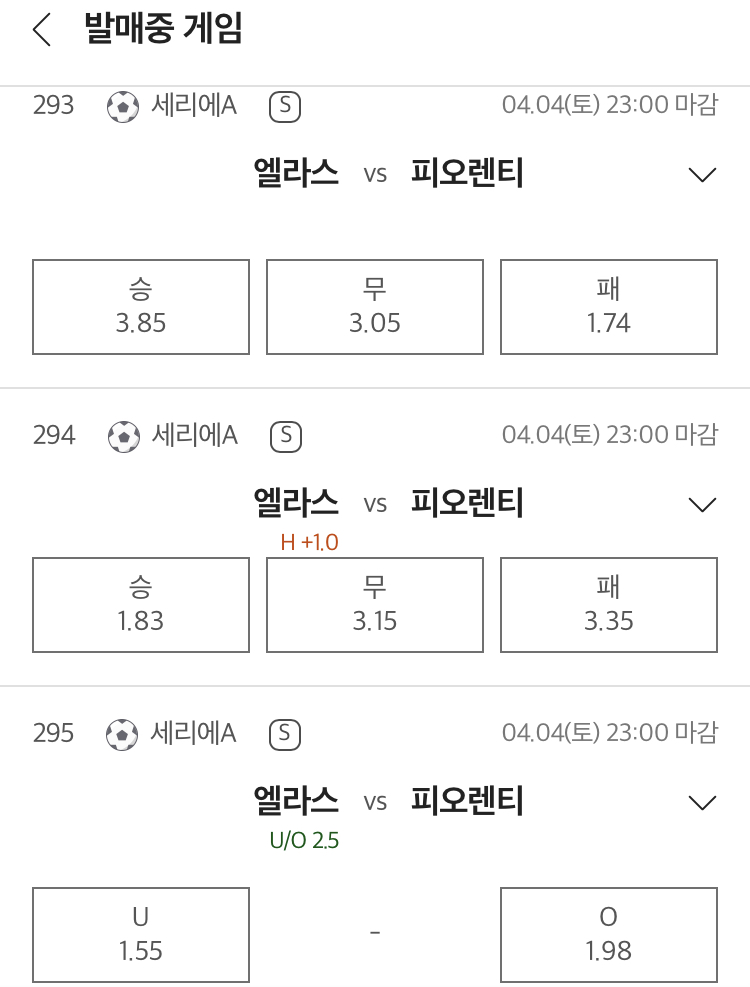Image resolution: width=750 pixels, height=987 pixels.
Task: Expand game 295 details with chevron
Action: pyautogui.click(x=703, y=802)
